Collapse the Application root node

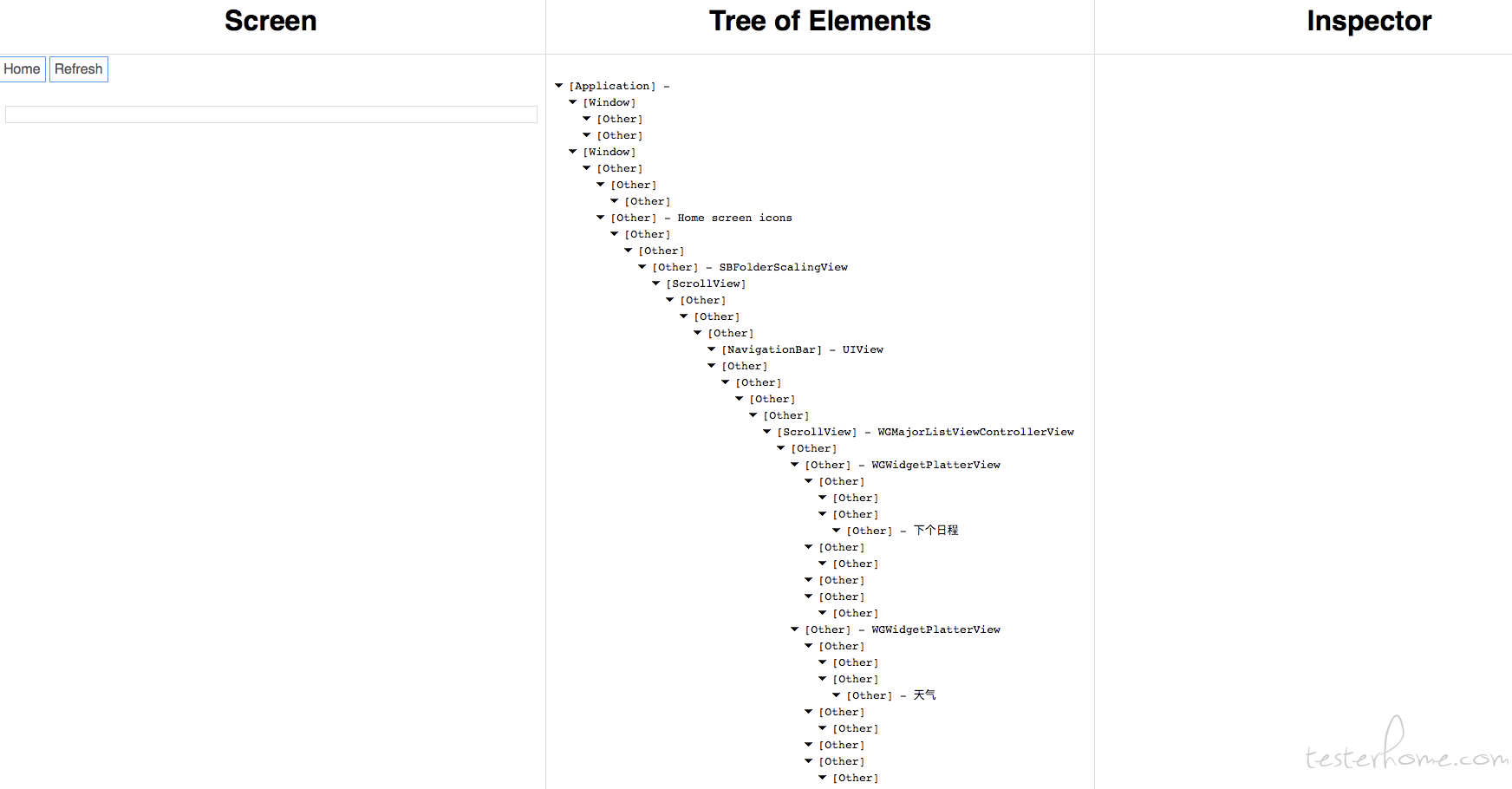[559, 86]
